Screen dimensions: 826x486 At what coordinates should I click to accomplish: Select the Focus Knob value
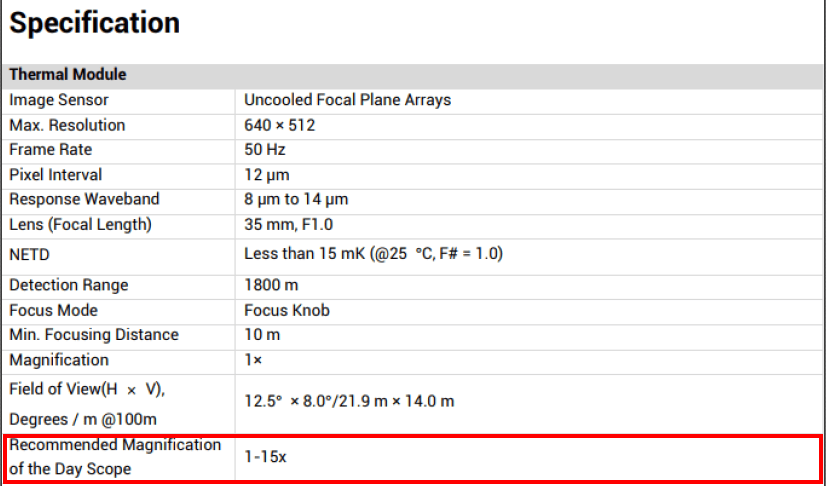287,310
